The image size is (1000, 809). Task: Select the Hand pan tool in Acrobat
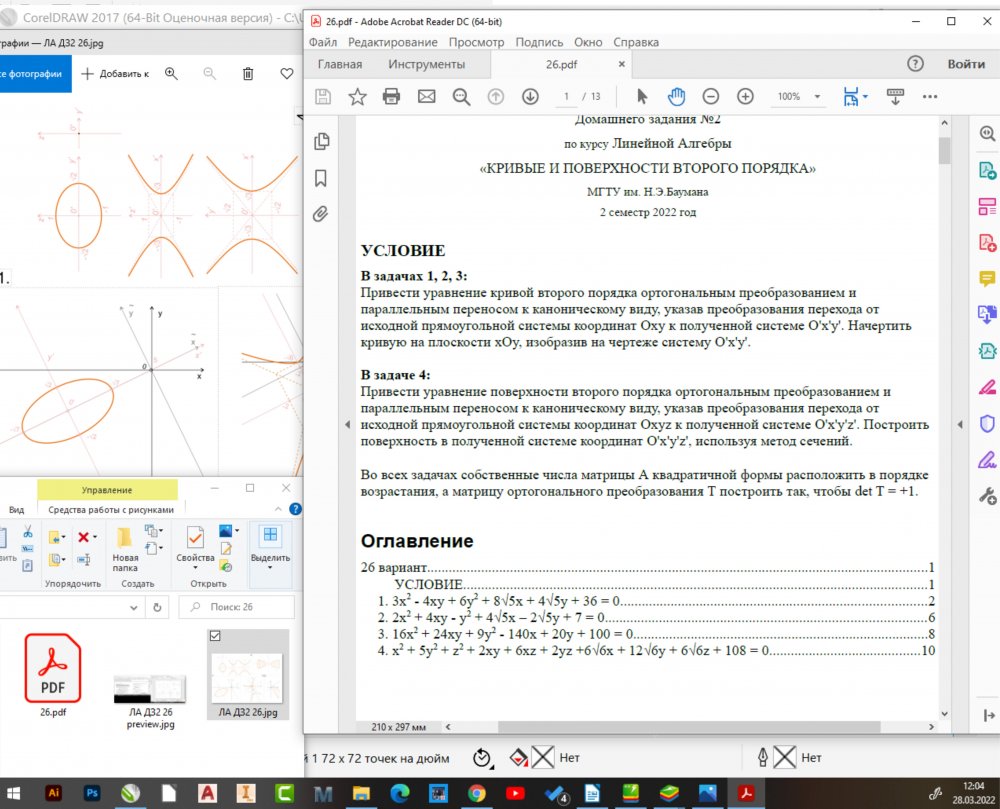coord(676,96)
